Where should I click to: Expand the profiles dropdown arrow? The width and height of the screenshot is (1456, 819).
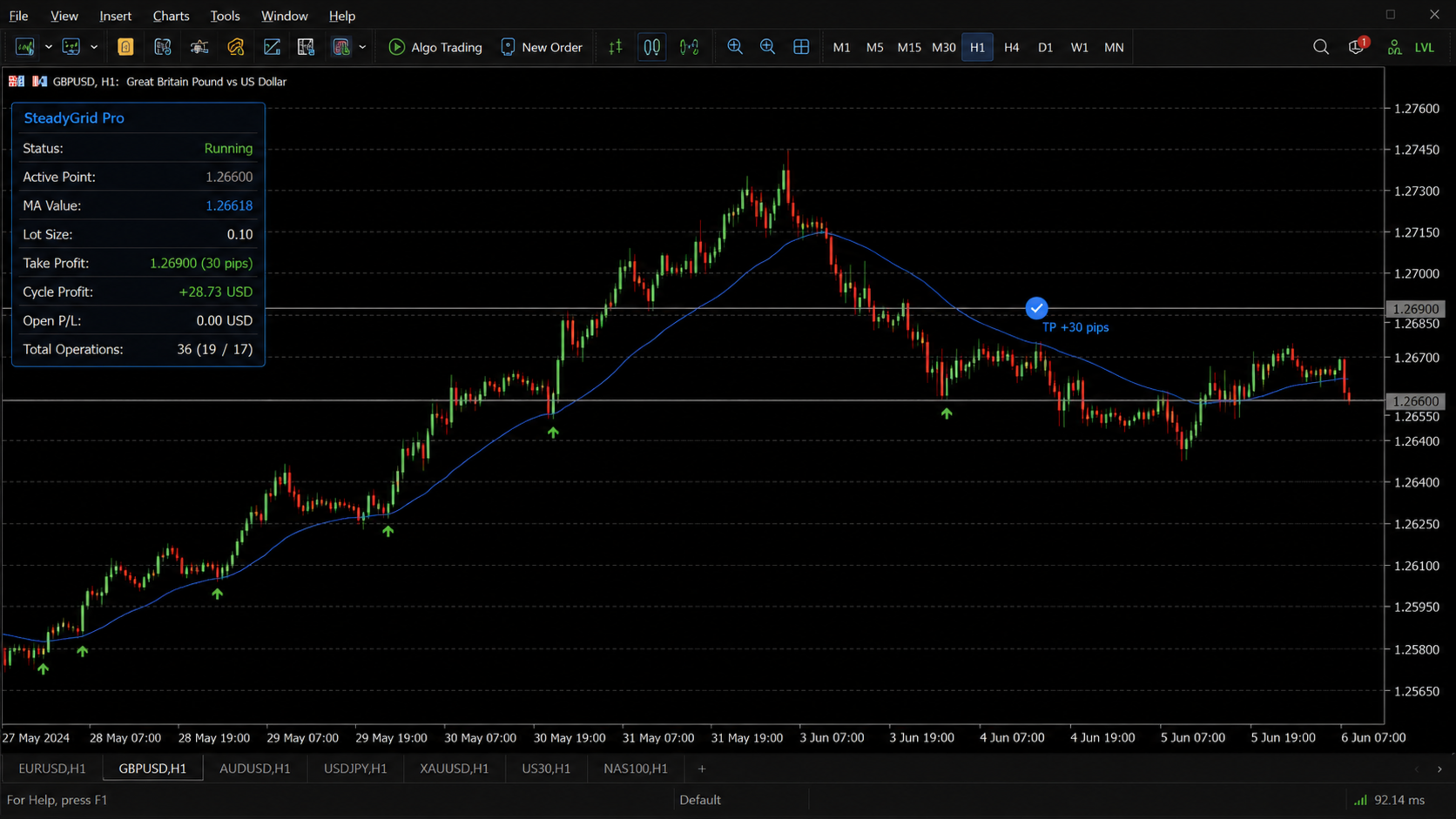(x=94, y=47)
